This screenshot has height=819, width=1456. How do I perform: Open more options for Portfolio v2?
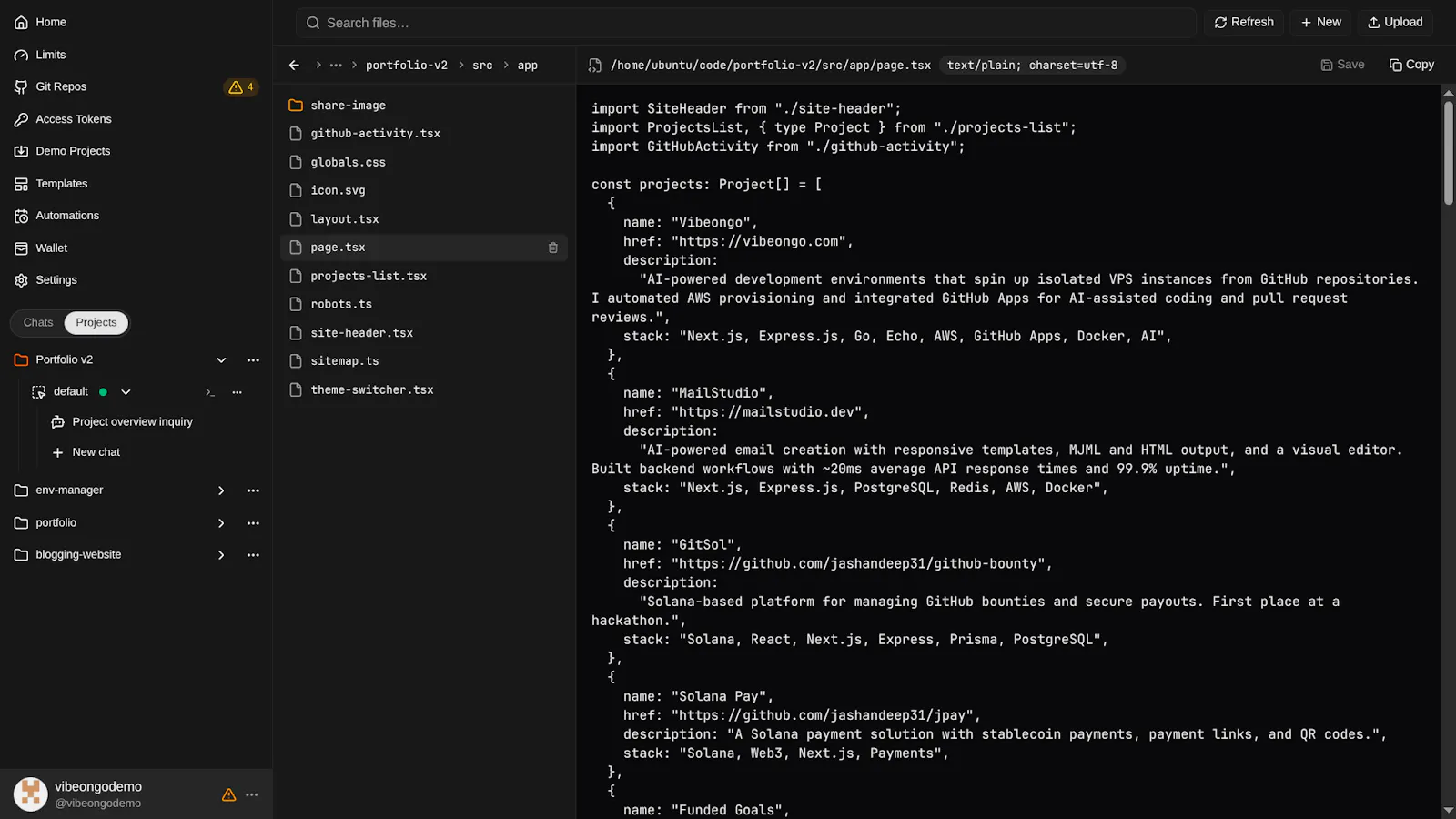click(x=253, y=360)
